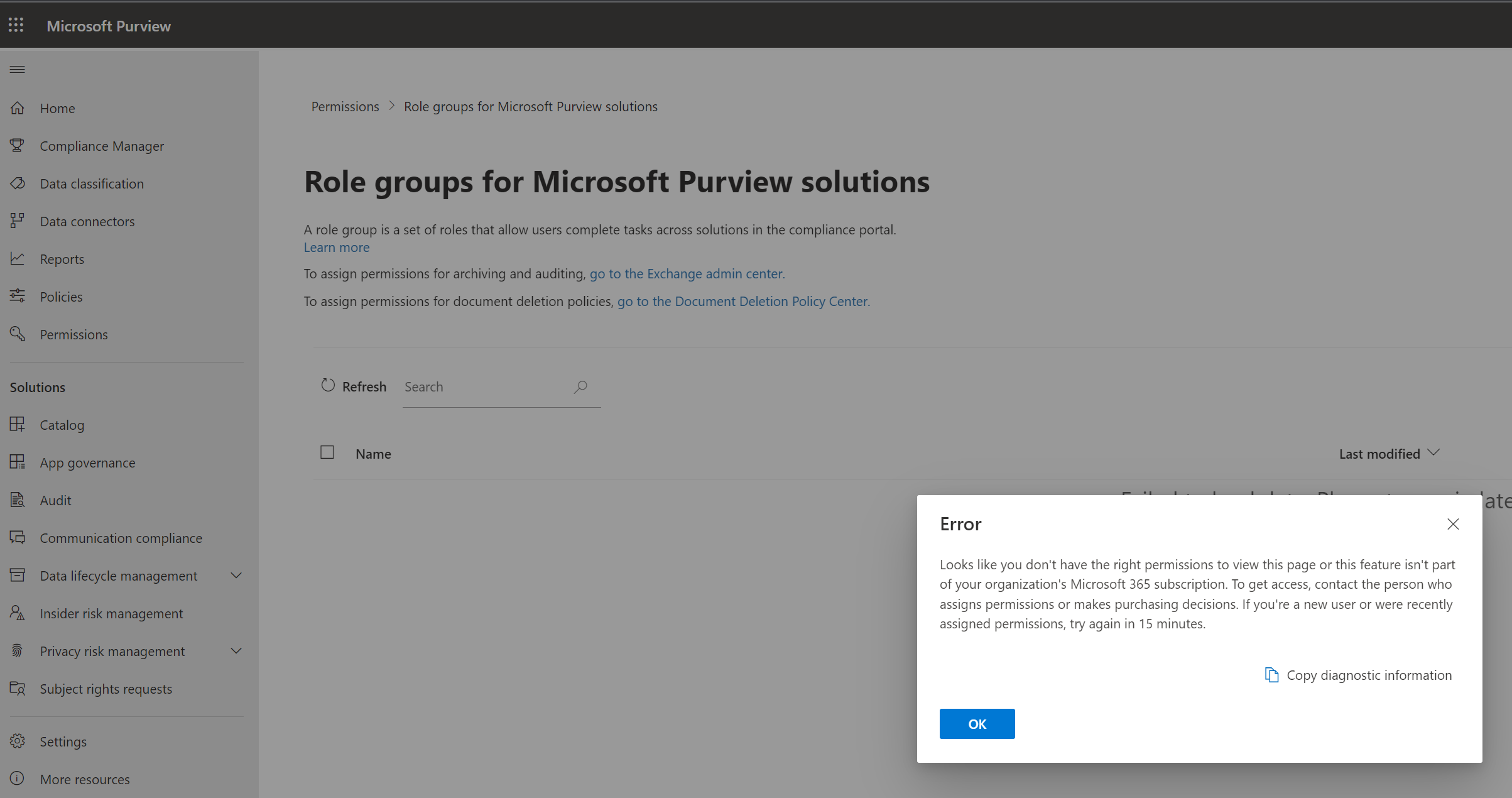This screenshot has width=1512, height=798.
Task: Expand Privacy risk management chevron
Action: pos(236,651)
